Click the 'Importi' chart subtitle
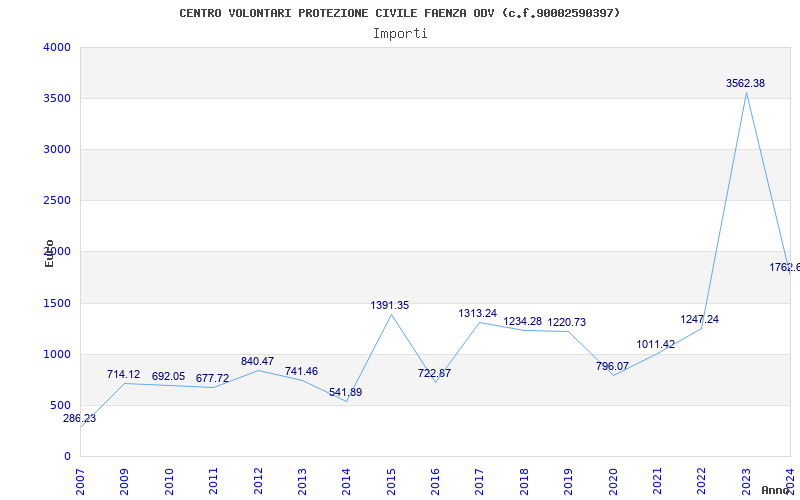Viewport: 800px width, 500px height. pyautogui.click(x=400, y=33)
